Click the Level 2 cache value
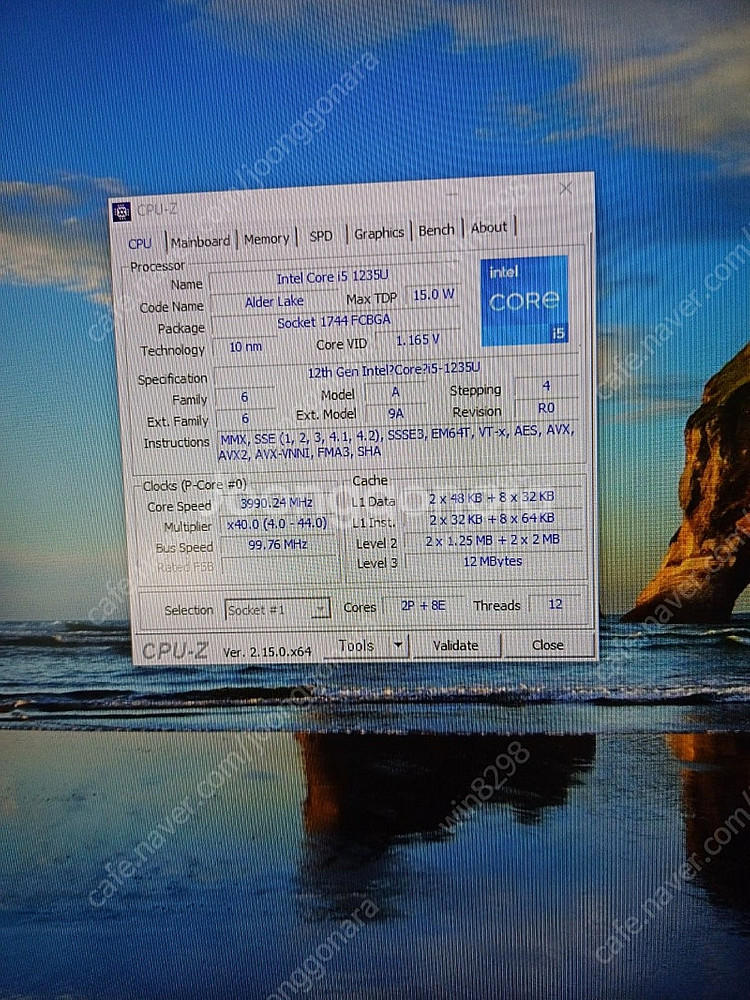 (x=492, y=540)
